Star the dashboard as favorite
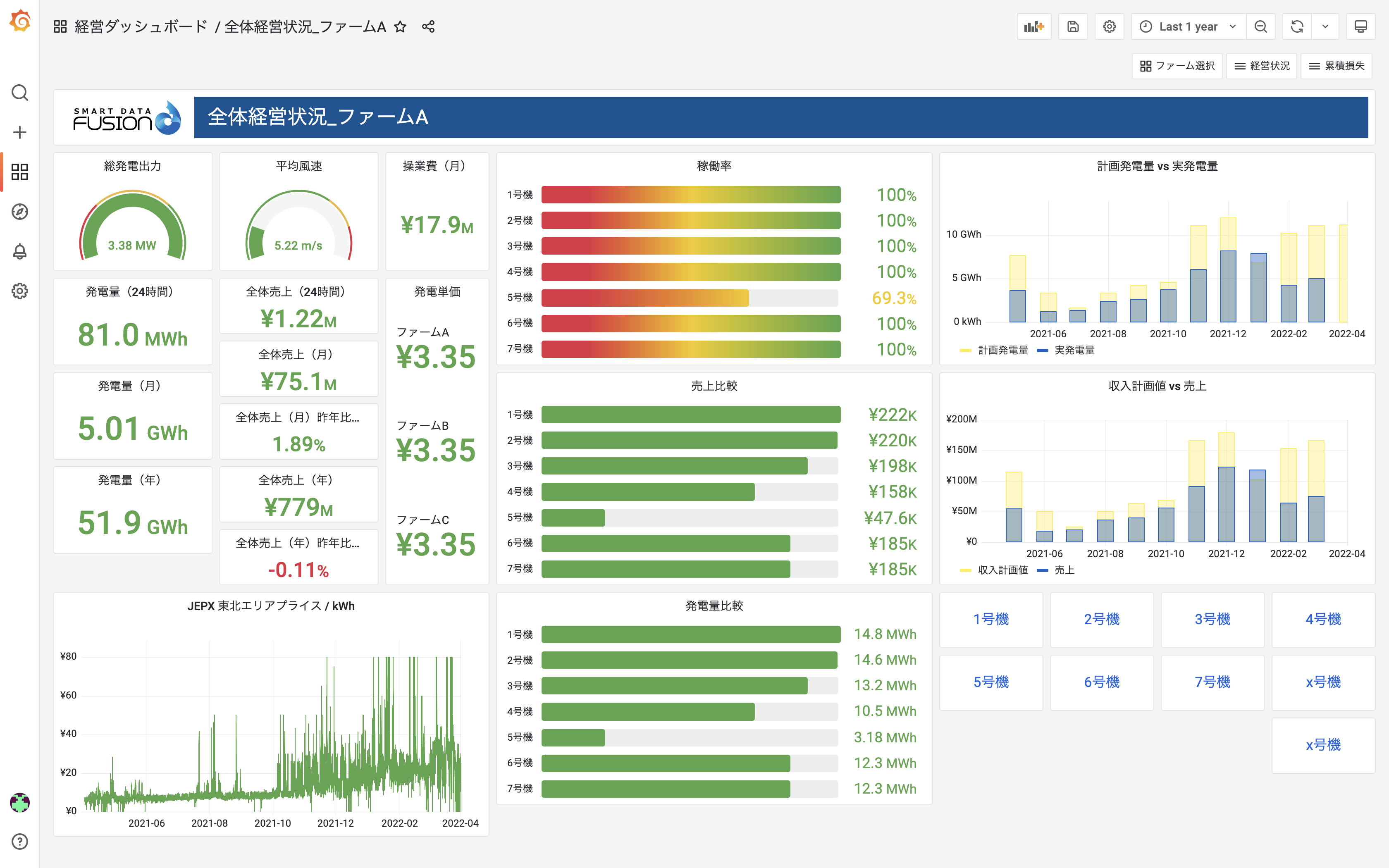The height and width of the screenshot is (868, 1389). (x=401, y=27)
